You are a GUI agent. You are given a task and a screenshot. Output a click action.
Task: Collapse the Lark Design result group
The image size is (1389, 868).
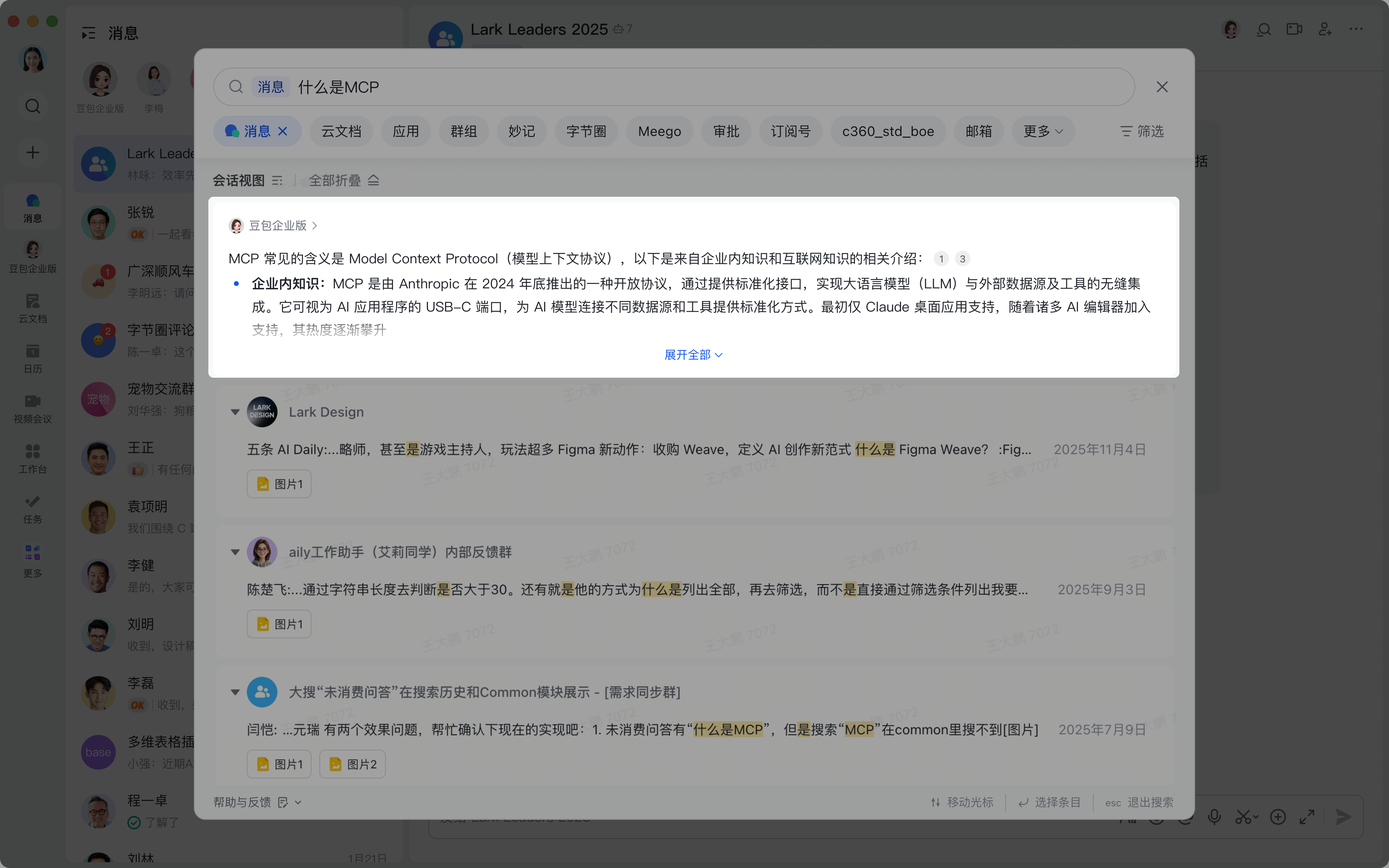[x=235, y=412]
